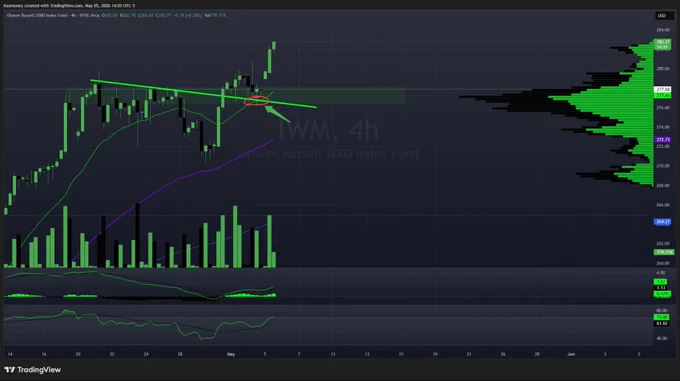Click the created with TradingView.com header text
This screenshot has width=680, height=381.
[69, 6]
